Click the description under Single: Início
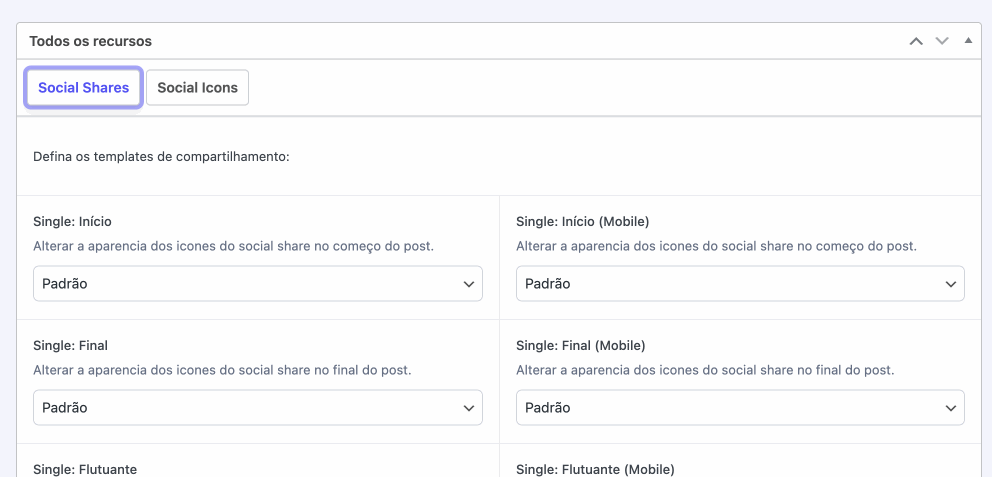 [x=240, y=246]
